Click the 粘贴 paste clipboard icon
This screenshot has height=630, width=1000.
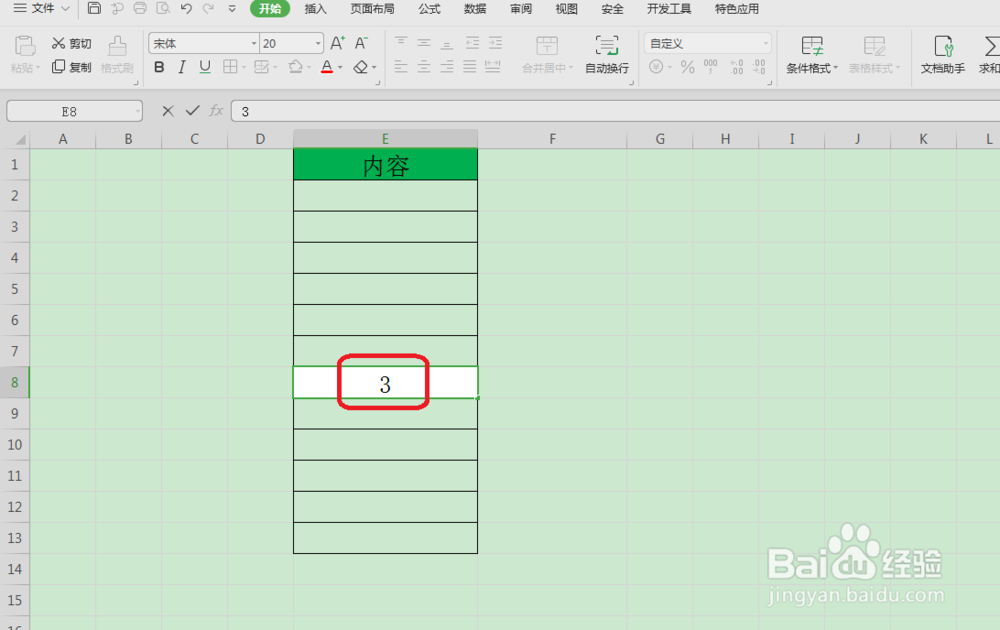click(x=25, y=46)
